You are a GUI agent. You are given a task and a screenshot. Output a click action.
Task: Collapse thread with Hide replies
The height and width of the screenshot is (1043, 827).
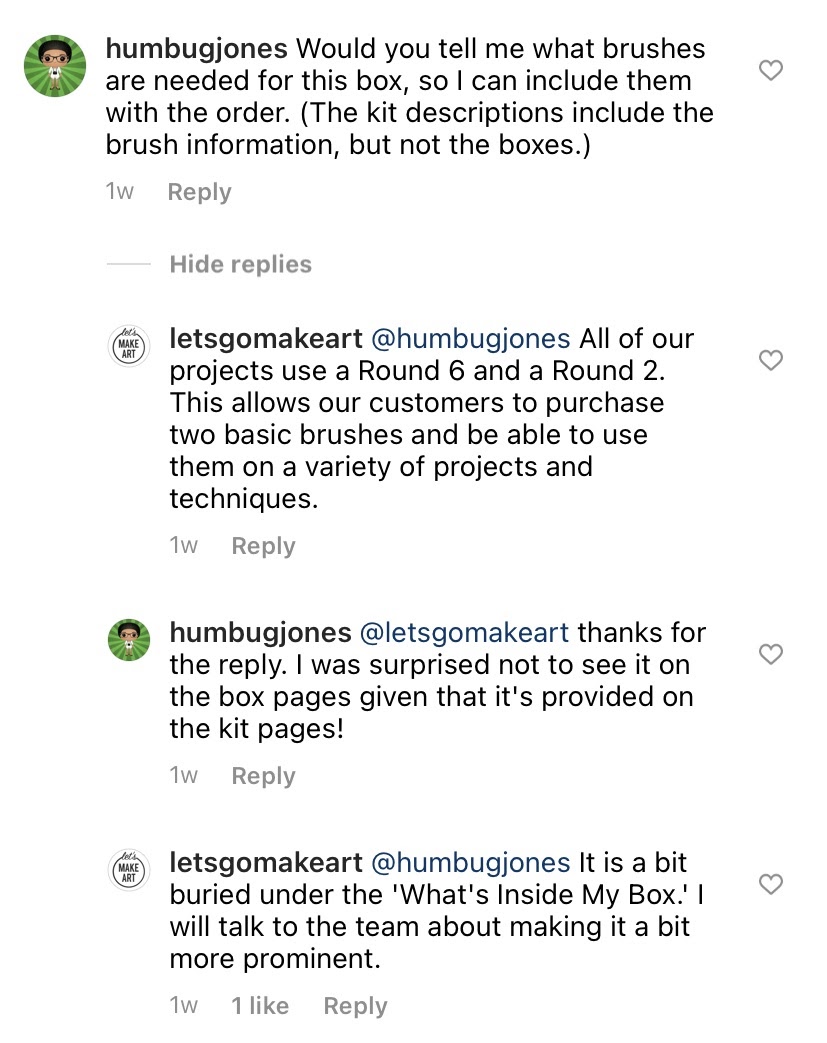tap(240, 264)
